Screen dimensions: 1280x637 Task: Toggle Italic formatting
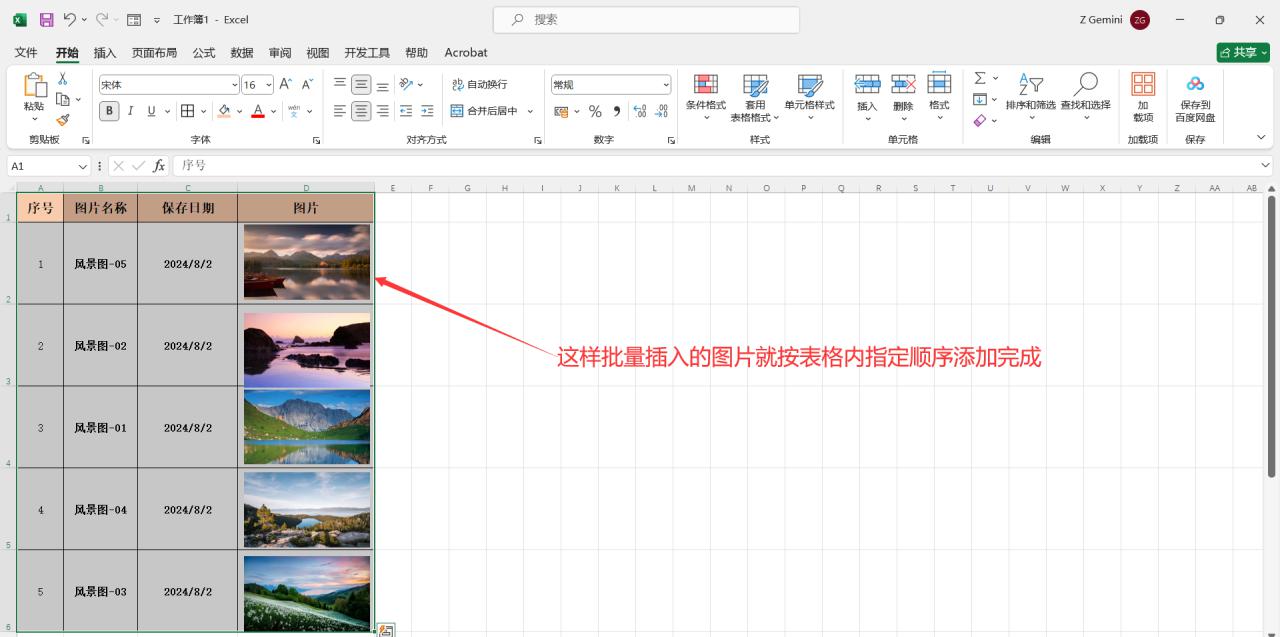coord(131,111)
